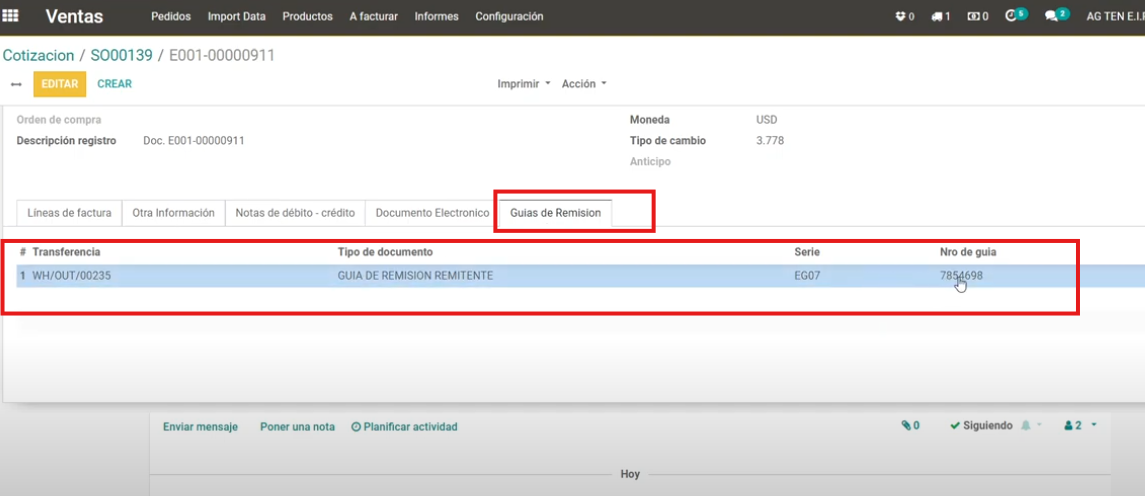The width and height of the screenshot is (1145, 496).
Task: Open the activities clock icon
Action: pos(1012,16)
